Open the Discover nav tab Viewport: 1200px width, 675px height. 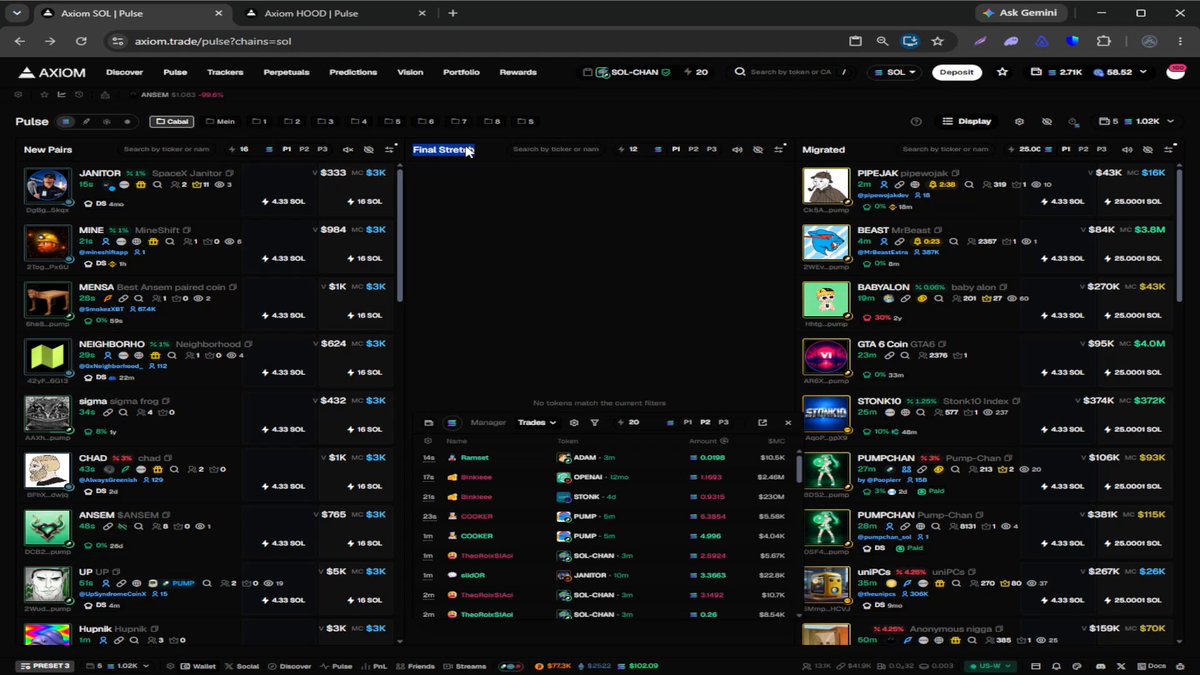coord(124,72)
